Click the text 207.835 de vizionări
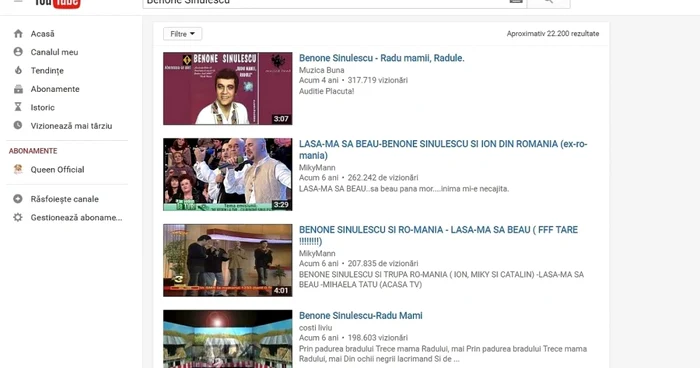The image size is (700, 368). pos(383,263)
